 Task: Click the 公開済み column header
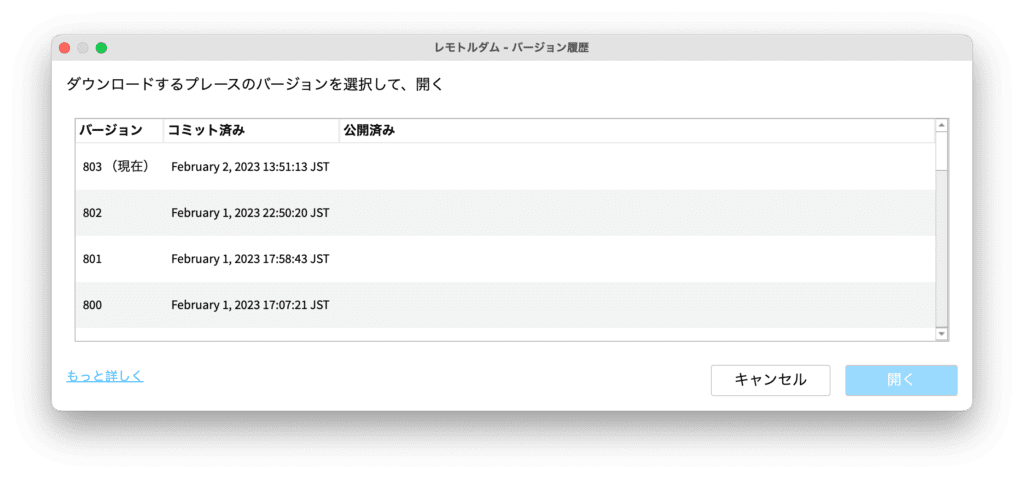tap(369, 131)
